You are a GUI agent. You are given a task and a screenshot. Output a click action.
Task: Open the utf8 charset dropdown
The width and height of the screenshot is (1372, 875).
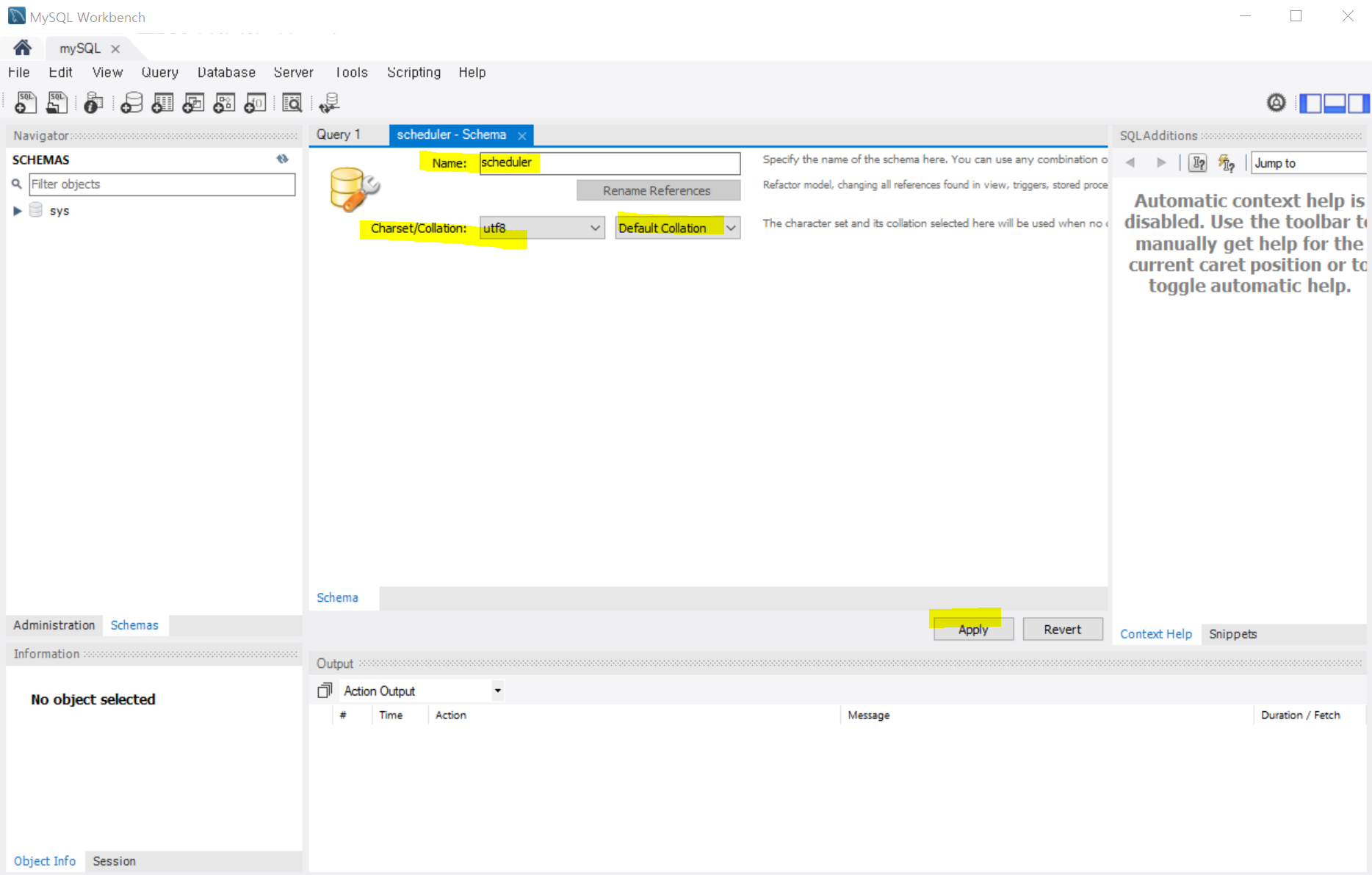542,228
